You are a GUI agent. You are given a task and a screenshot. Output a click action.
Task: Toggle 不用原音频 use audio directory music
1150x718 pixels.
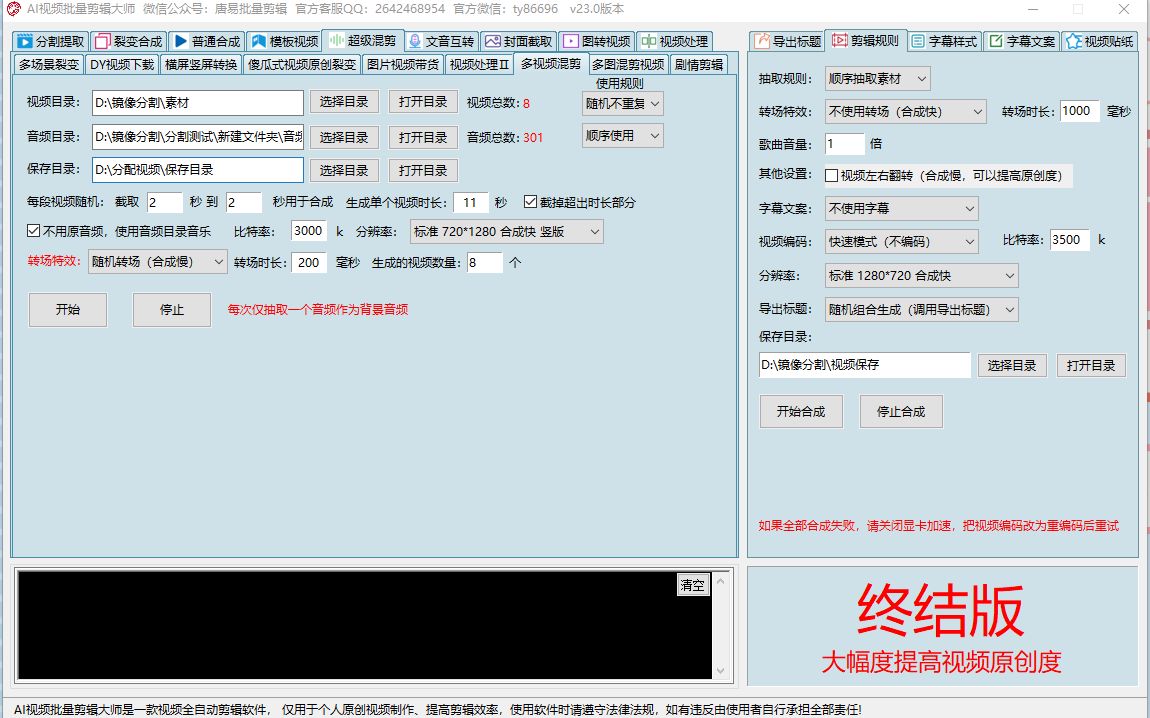pos(35,231)
